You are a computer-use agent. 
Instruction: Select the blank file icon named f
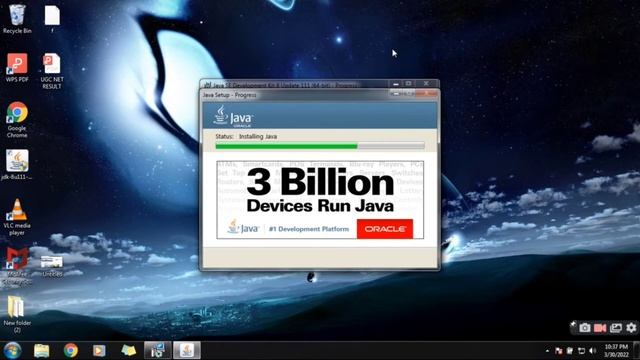52,19
